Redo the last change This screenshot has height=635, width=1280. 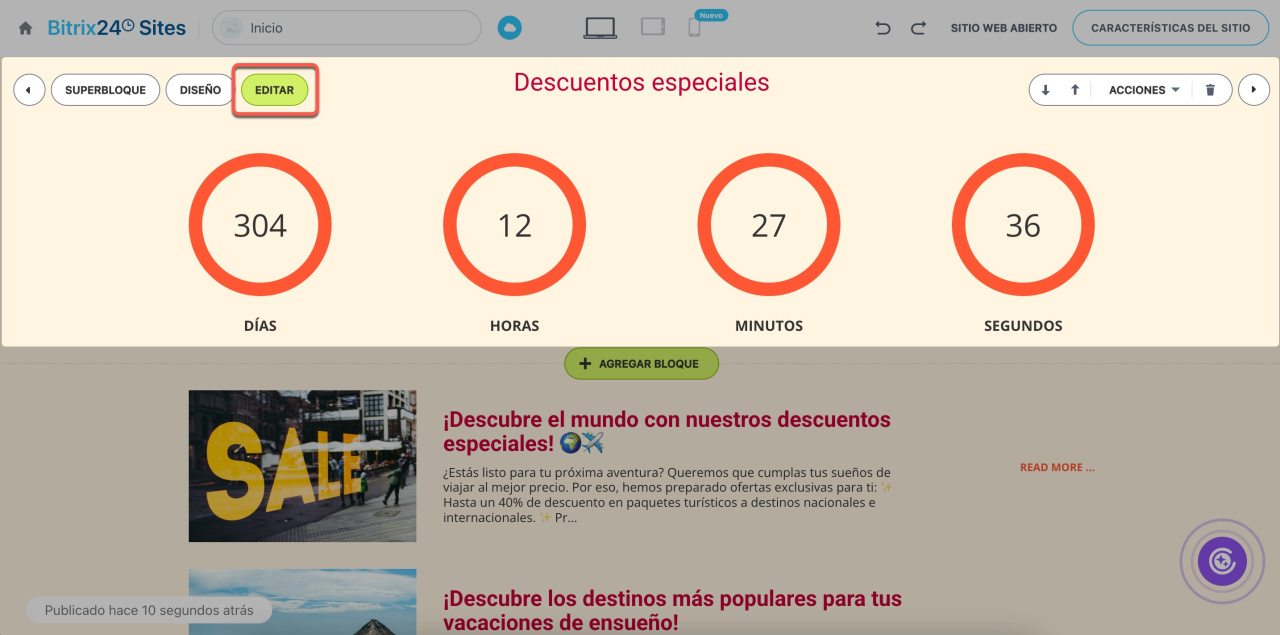click(x=918, y=28)
